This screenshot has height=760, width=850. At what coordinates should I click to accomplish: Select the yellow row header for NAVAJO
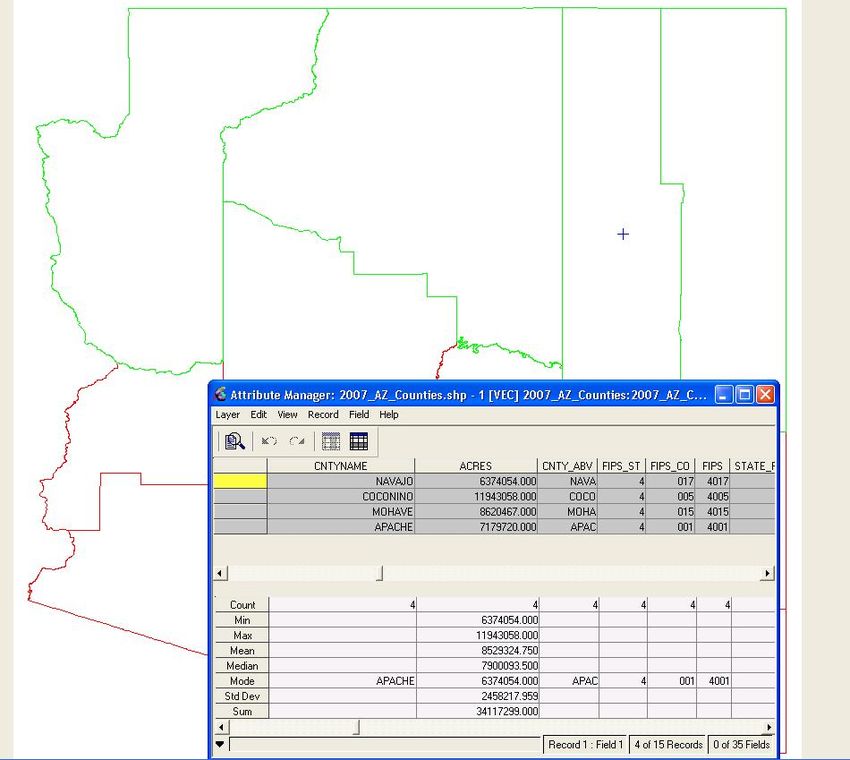click(240, 481)
